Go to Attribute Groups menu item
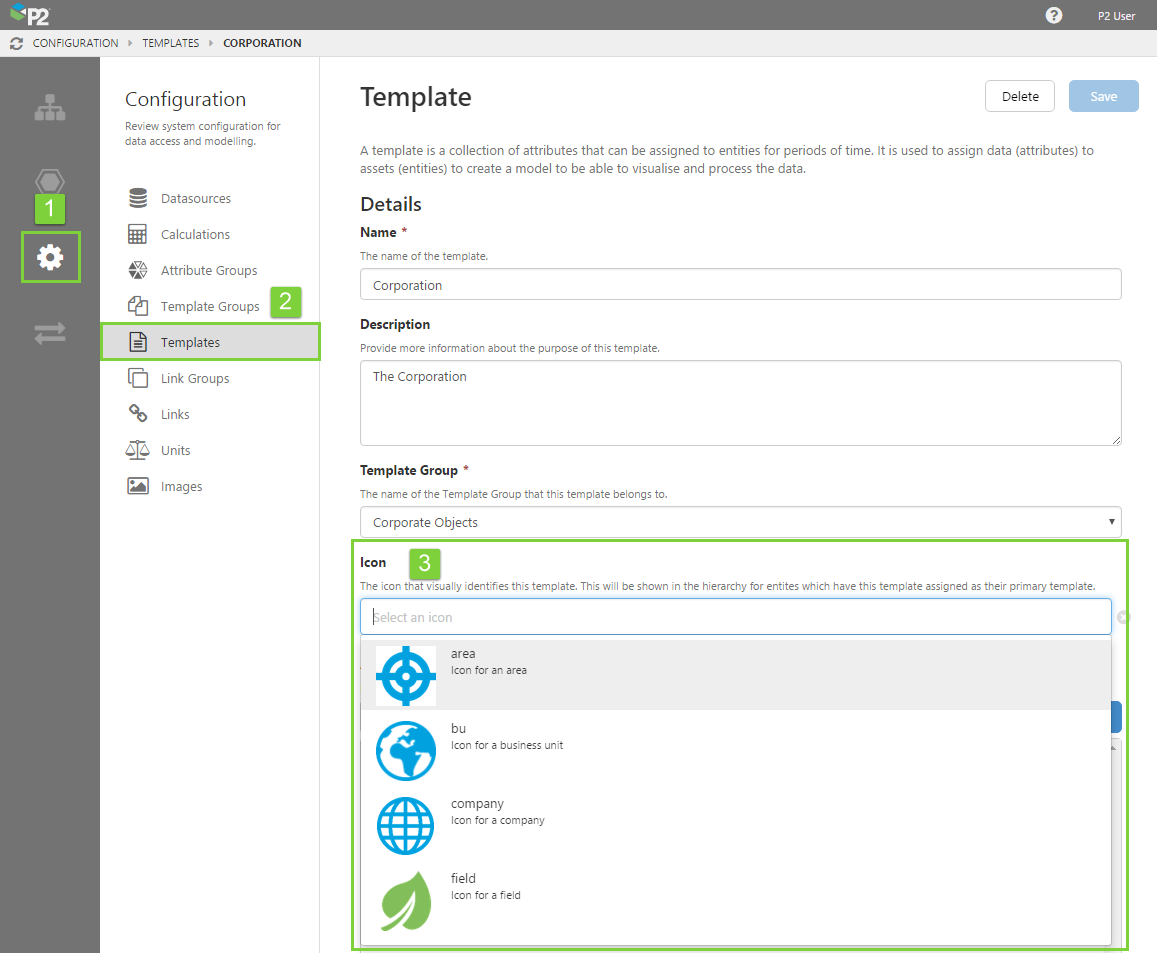The width and height of the screenshot is (1157, 953). pyautogui.click(x=208, y=271)
